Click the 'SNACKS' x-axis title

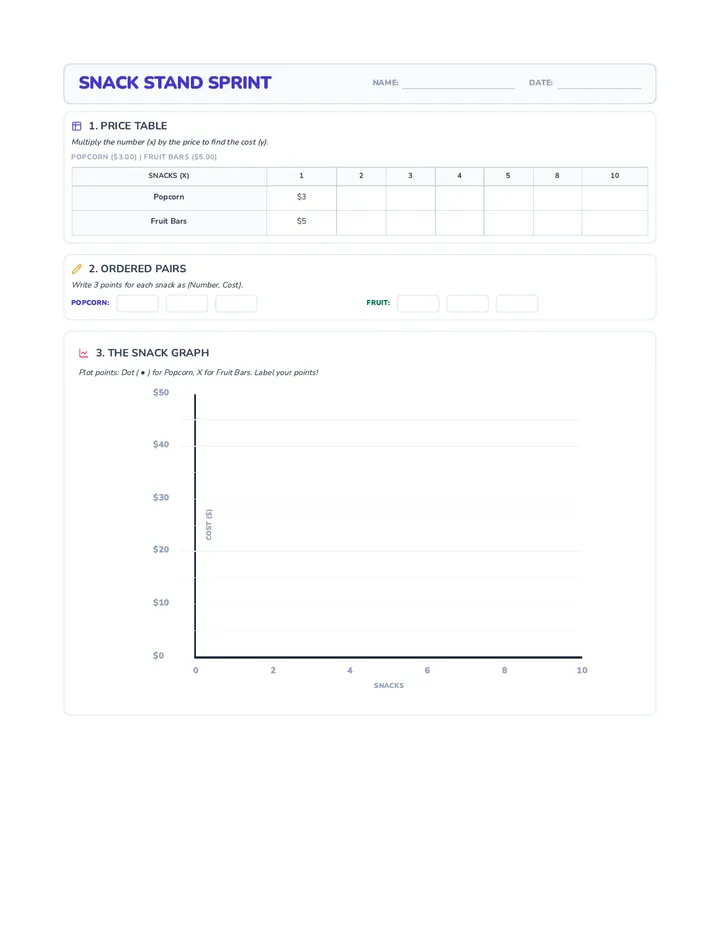tap(389, 686)
